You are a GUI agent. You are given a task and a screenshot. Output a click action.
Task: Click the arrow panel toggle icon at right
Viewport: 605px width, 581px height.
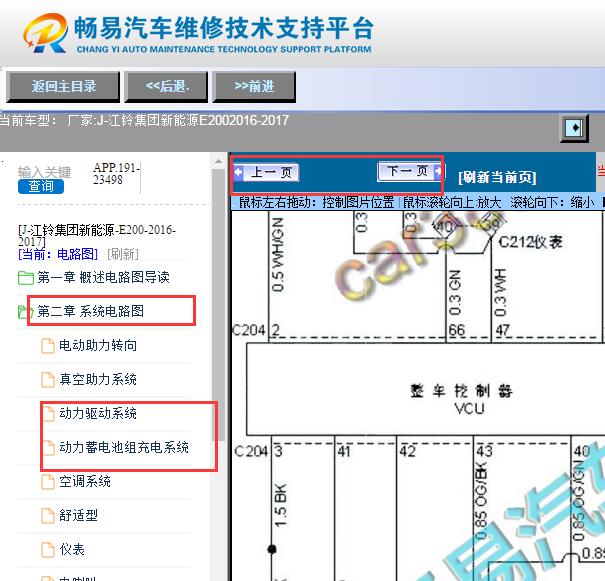coord(575,128)
